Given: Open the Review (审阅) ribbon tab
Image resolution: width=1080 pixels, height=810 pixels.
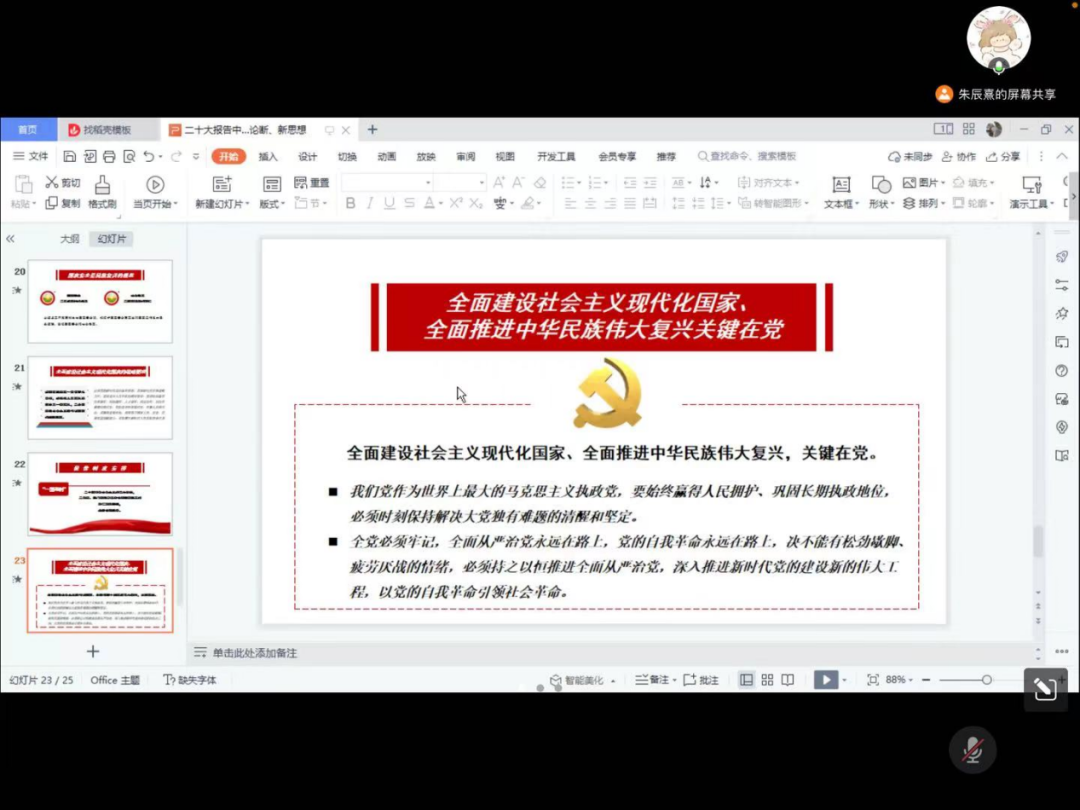Looking at the screenshot, I should pos(466,156).
